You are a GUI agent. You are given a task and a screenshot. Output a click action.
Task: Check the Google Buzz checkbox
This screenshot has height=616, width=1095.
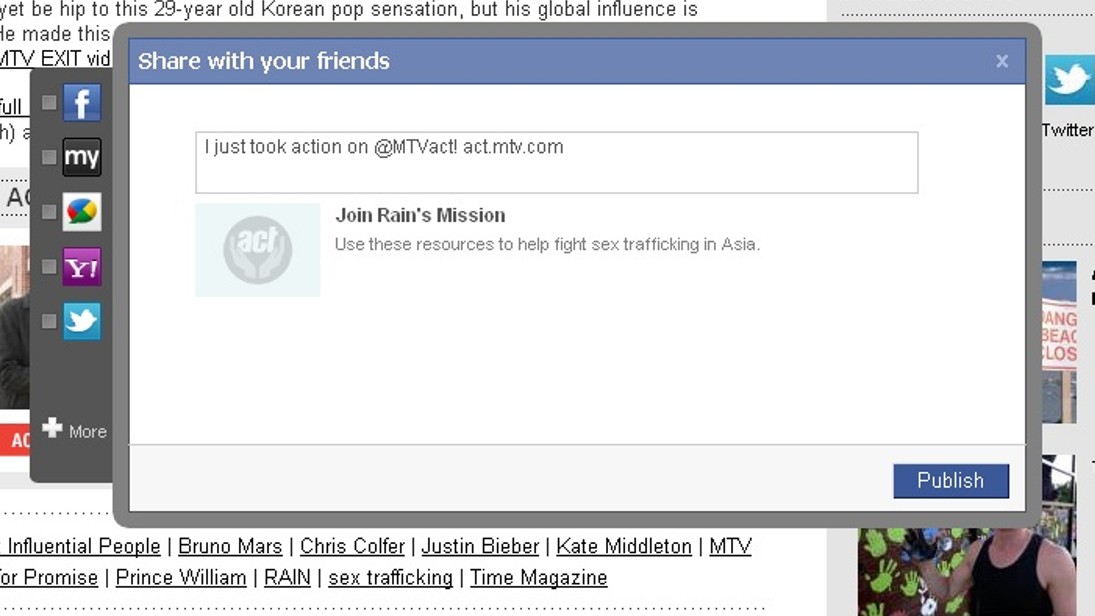[x=49, y=212]
